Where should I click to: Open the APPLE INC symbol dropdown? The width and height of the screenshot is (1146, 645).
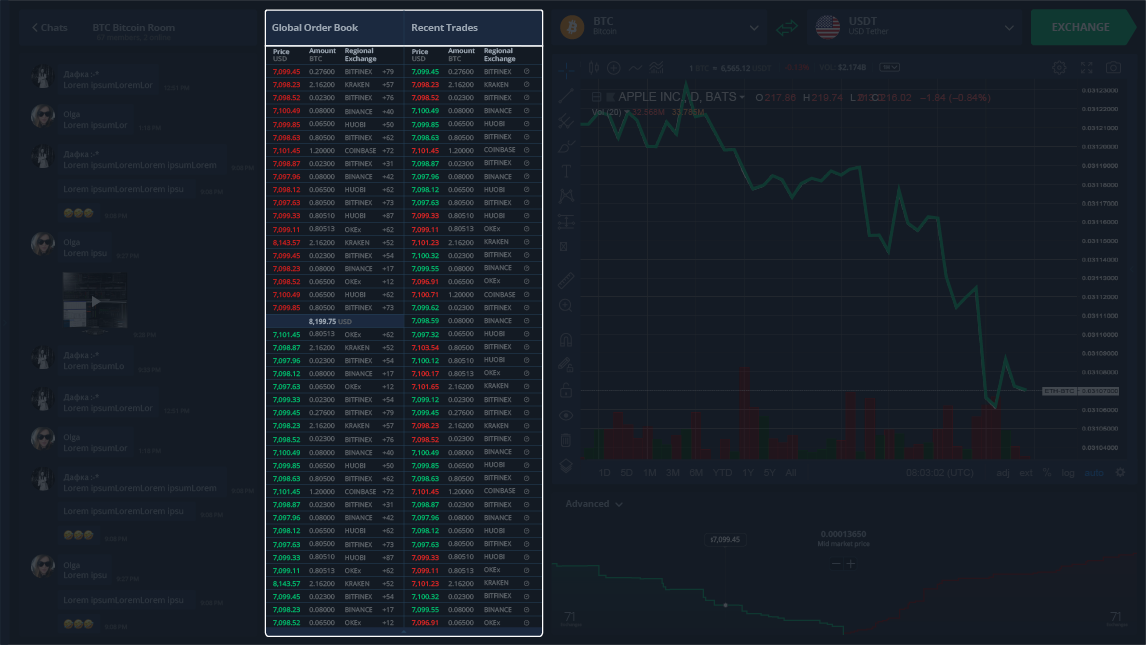click(x=741, y=97)
